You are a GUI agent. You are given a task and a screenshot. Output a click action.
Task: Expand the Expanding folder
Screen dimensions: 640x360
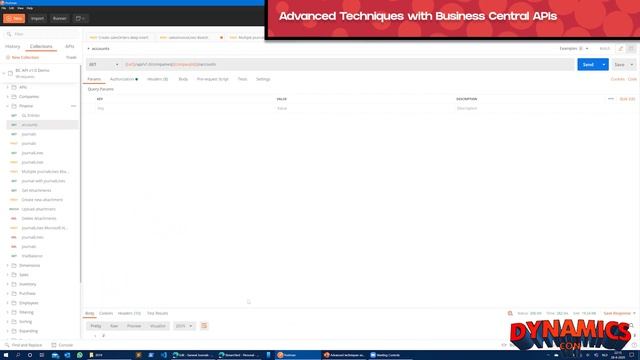[x=7, y=331]
